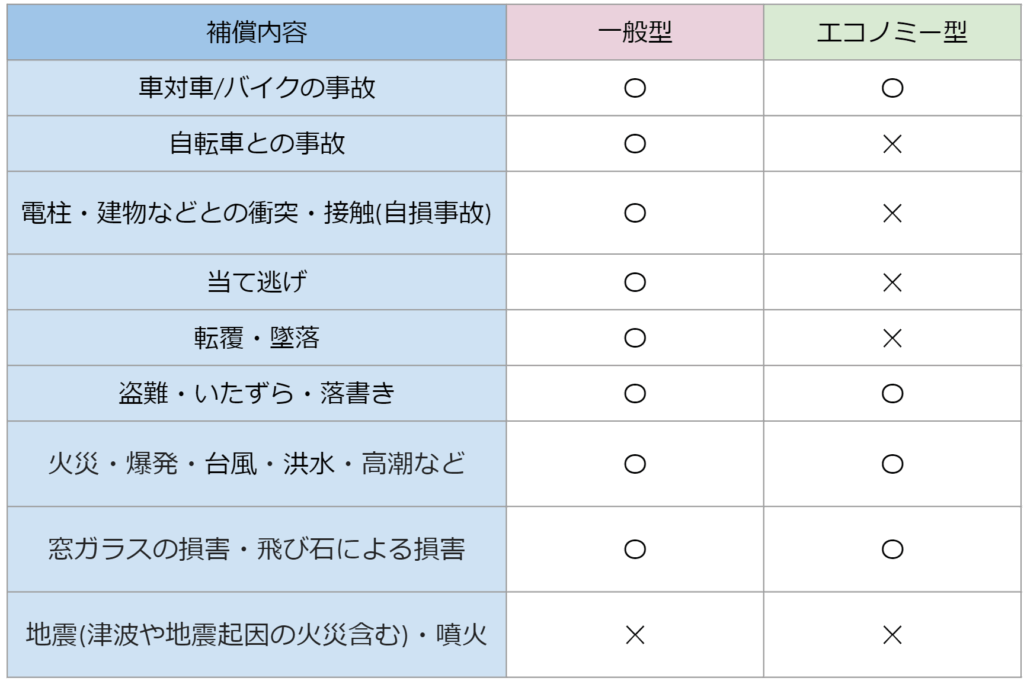Select the 転覆・墜落 row label
Screen dimensions: 1024x681
(x=257, y=338)
